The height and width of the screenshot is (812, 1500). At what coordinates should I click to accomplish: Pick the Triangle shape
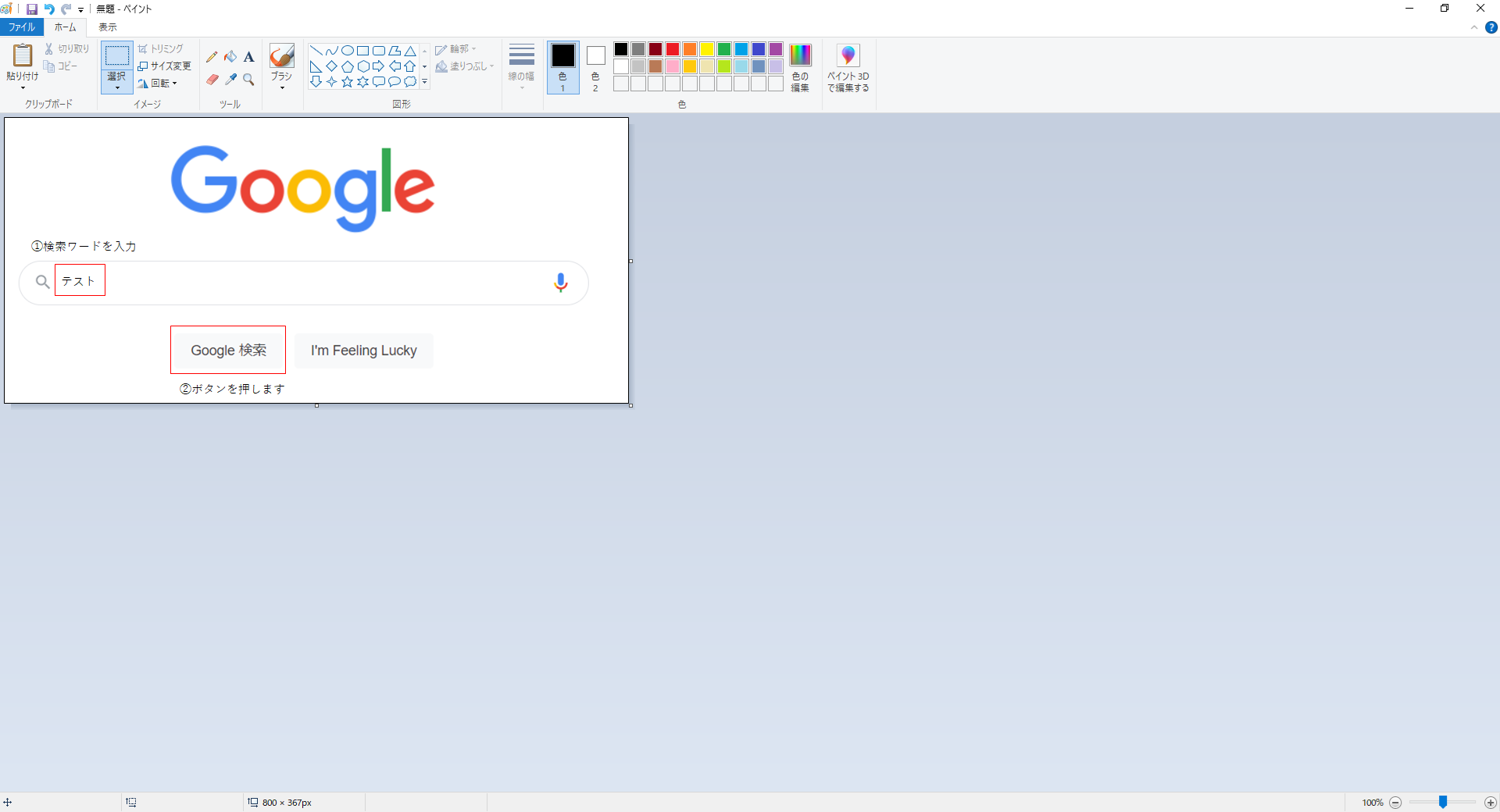coord(410,51)
